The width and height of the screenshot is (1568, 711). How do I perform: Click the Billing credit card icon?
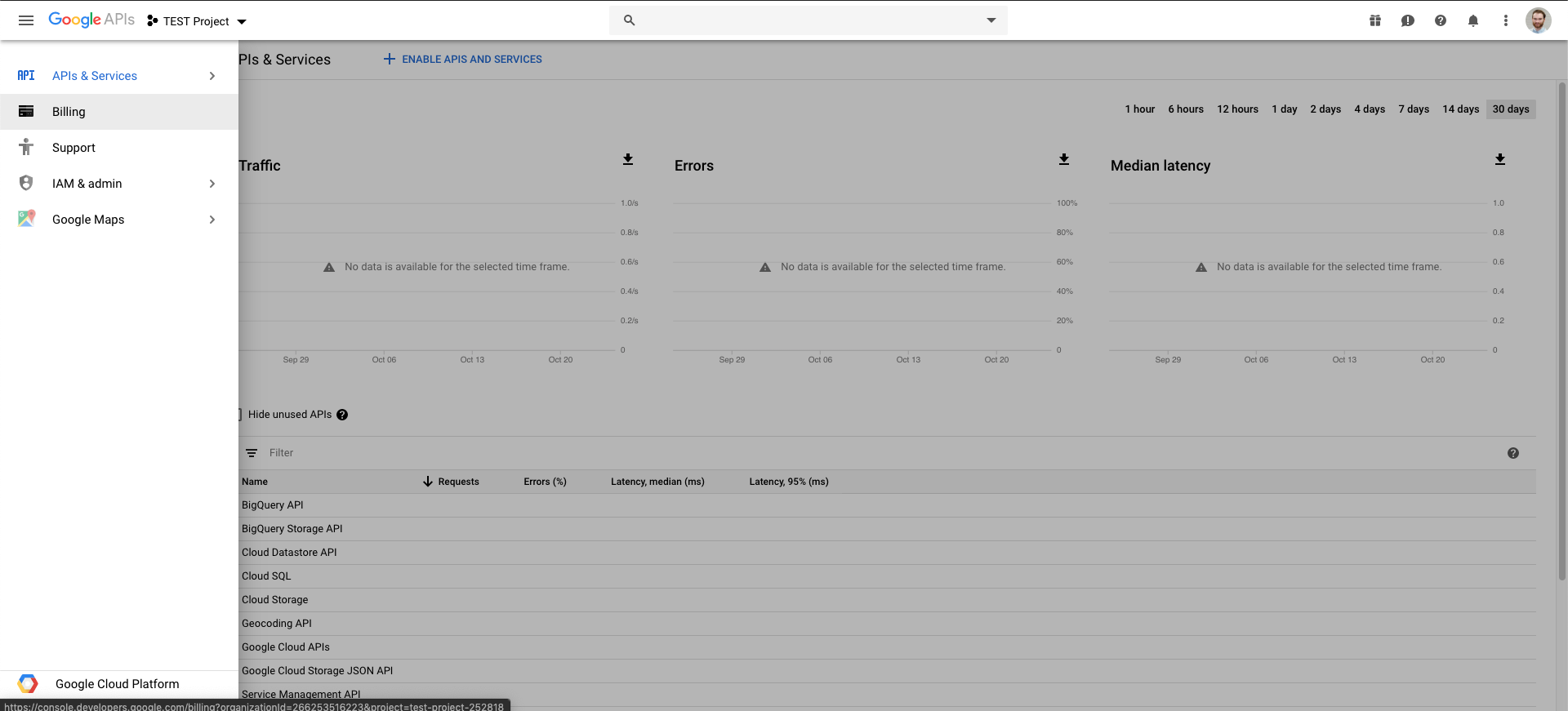coord(26,111)
